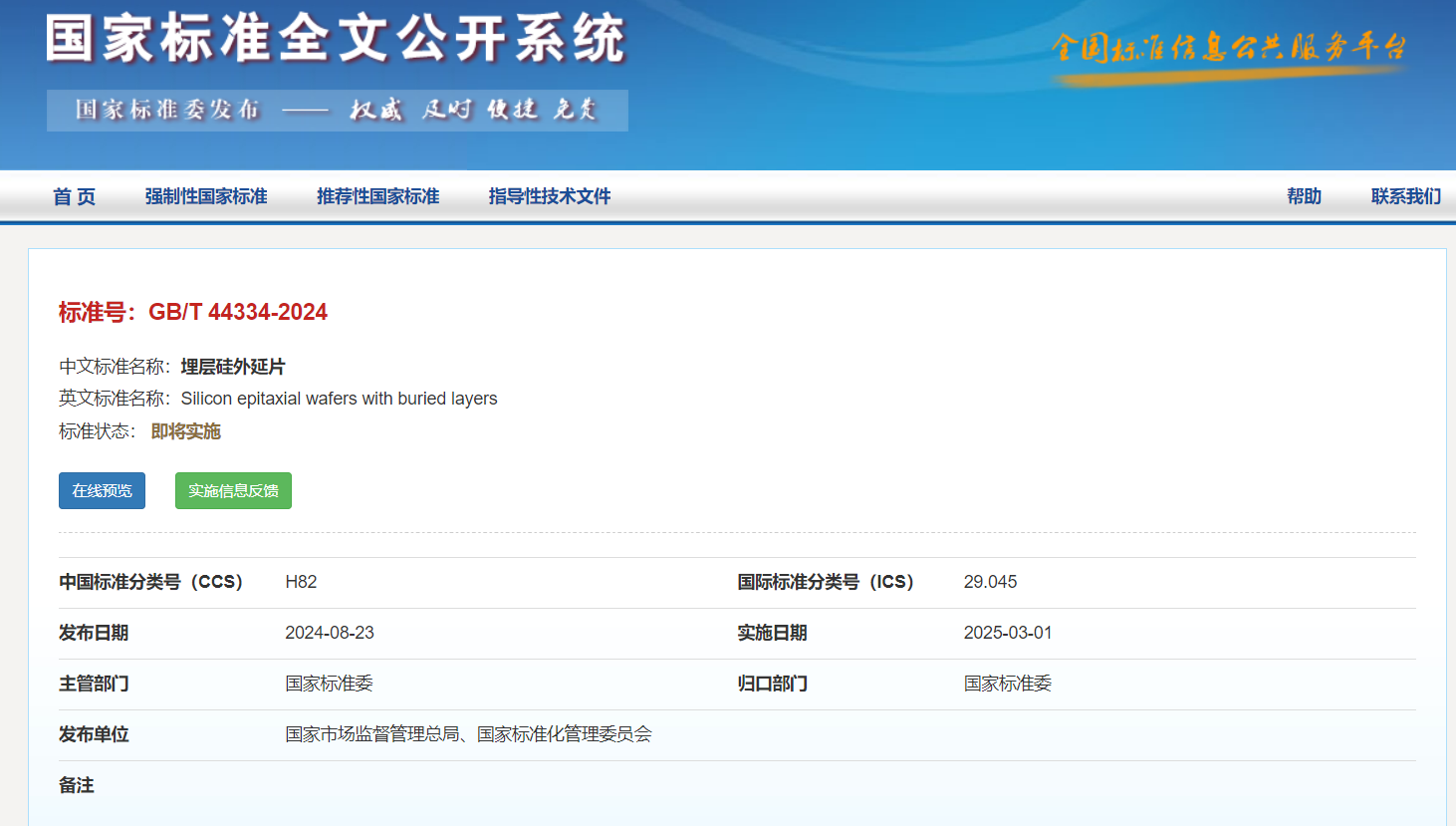Image resolution: width=1456 pixels, height=826 pixels.
Task: Open the 推荐性国家标准 menu item
Action: (377, 197)
